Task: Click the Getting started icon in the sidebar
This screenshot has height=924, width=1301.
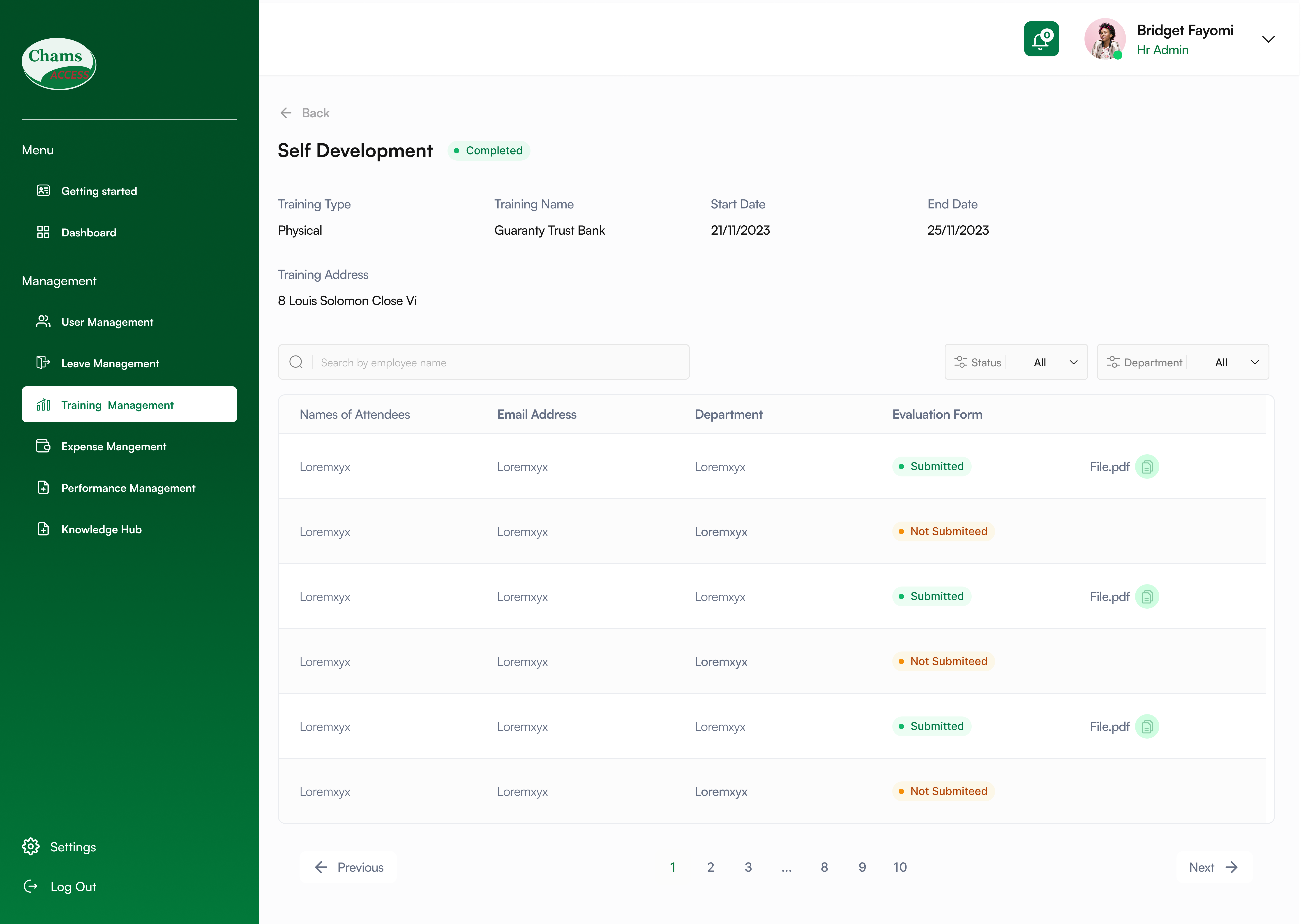Action: pyautogui.click(x=43, y=191)
